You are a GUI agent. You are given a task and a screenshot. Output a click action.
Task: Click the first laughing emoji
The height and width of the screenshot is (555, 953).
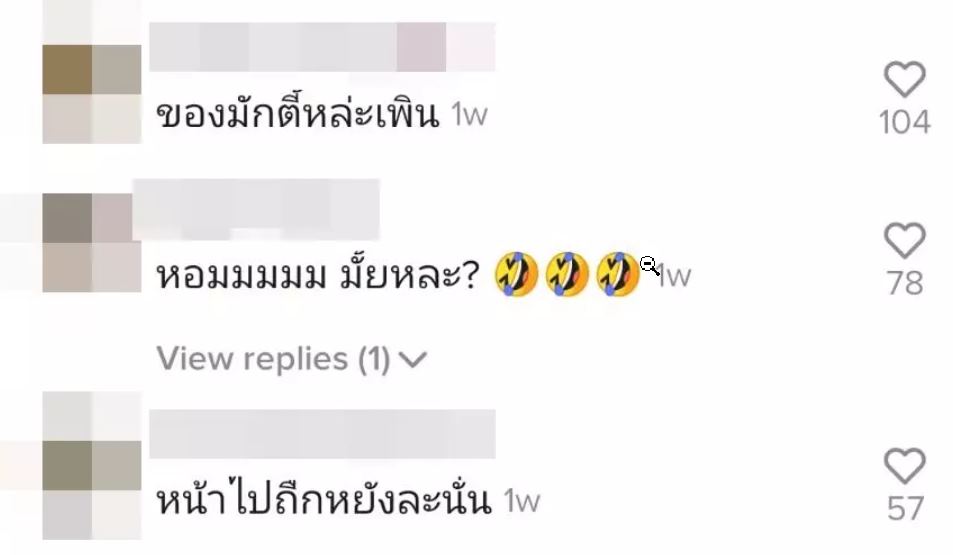tap(516, 274)
